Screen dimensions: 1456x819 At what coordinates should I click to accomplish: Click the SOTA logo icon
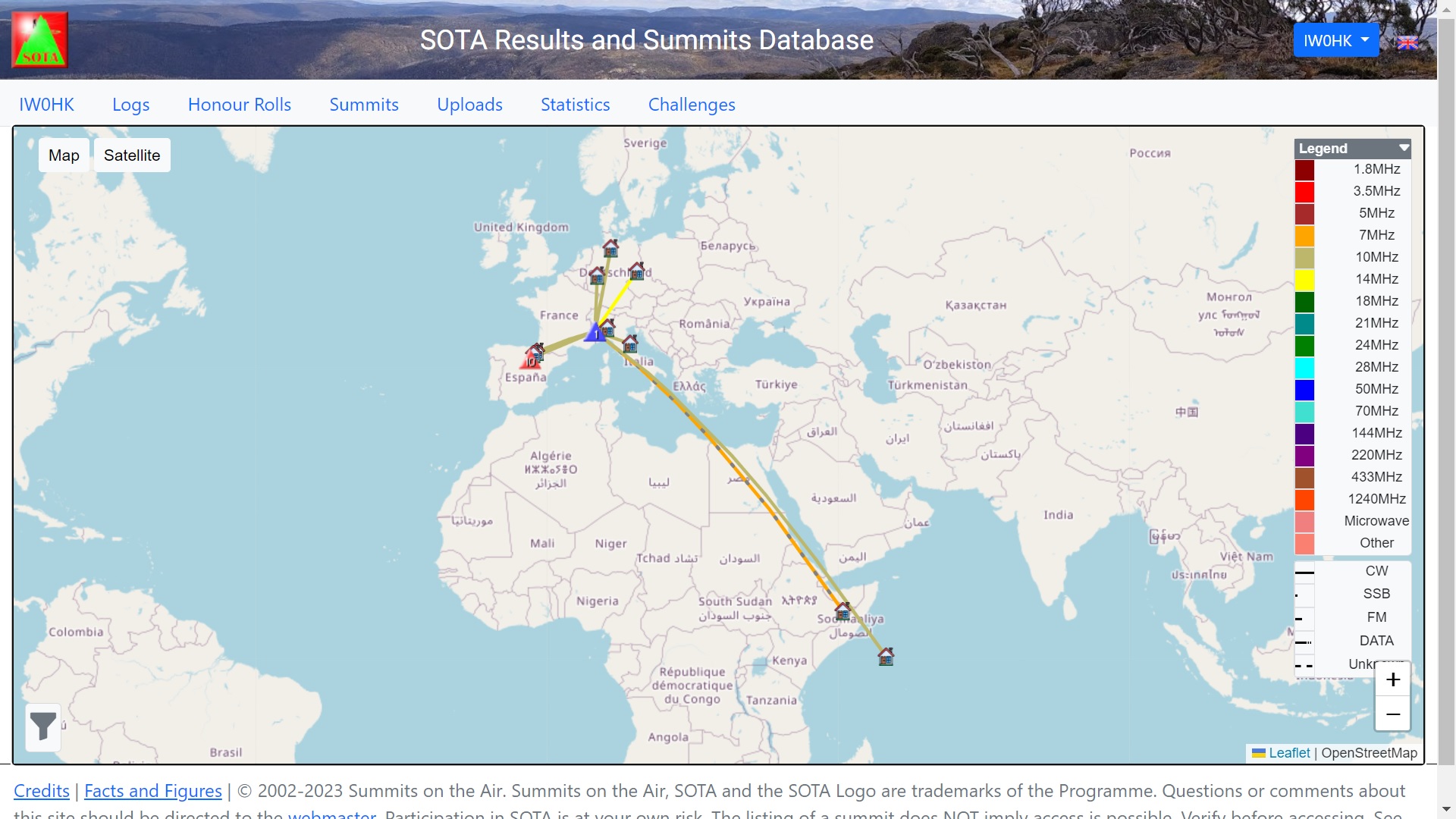click(39, 39)
